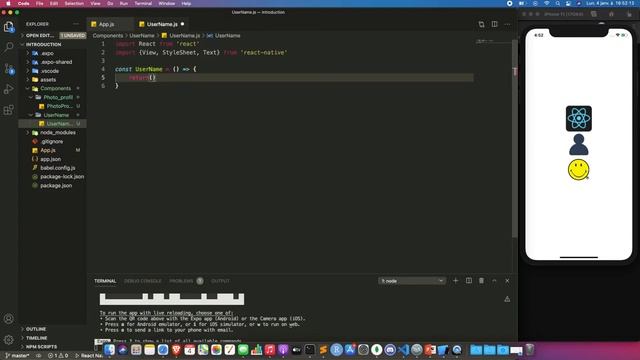Collapse the Components folder
This screenshot has width=640, height=360.
click(52, 89)
